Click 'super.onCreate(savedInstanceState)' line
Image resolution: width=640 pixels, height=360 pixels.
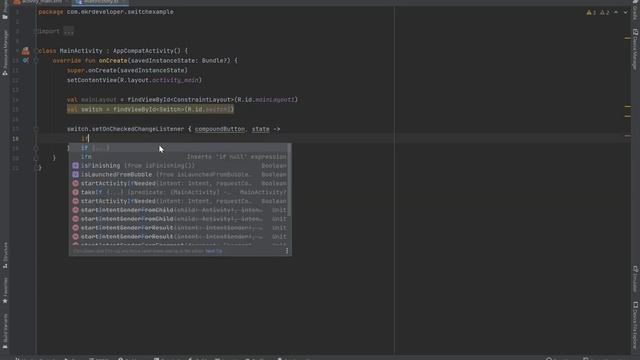pos(127,70)
